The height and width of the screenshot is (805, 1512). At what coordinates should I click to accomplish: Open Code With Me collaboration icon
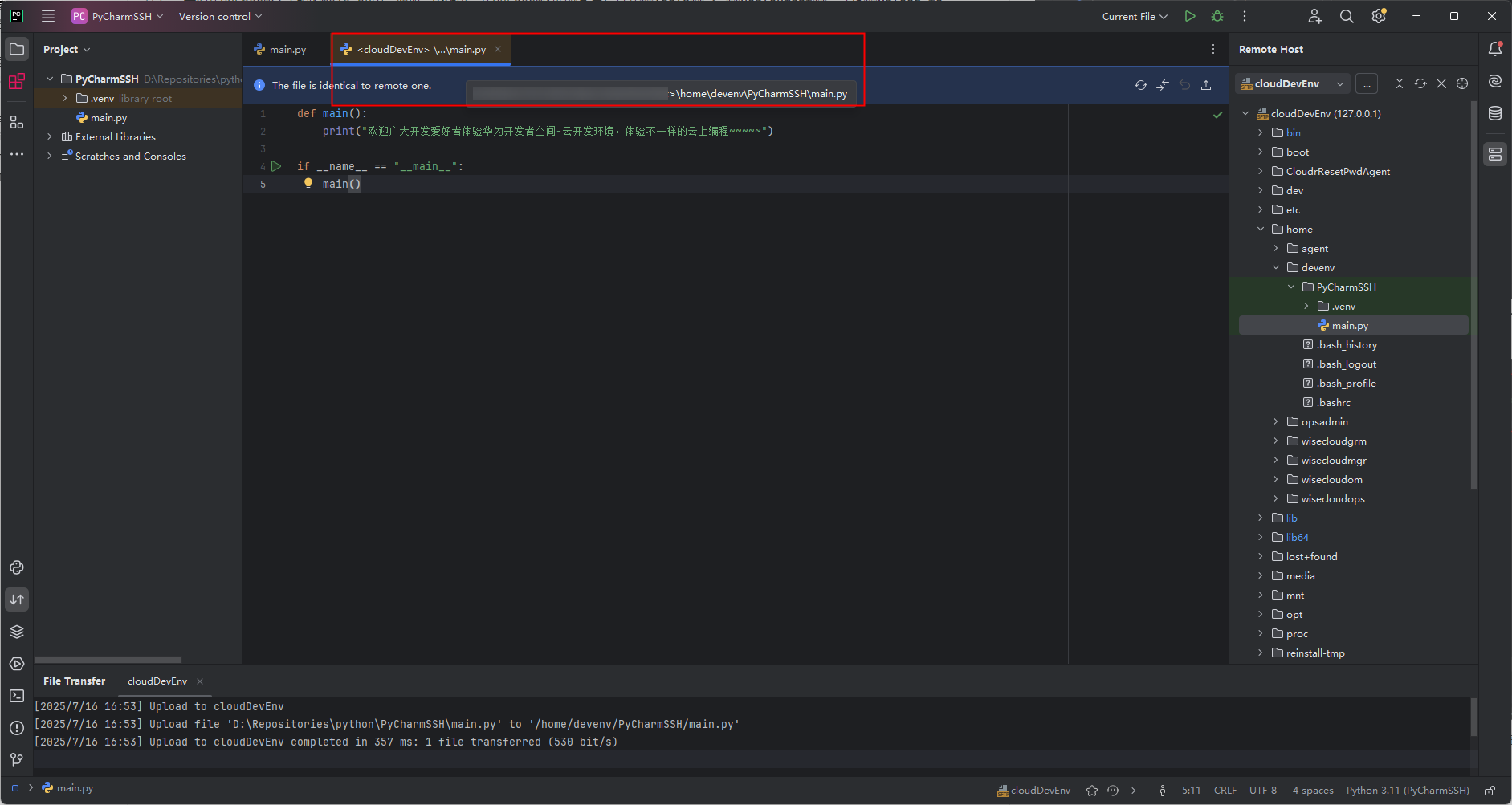(1314, 16)
